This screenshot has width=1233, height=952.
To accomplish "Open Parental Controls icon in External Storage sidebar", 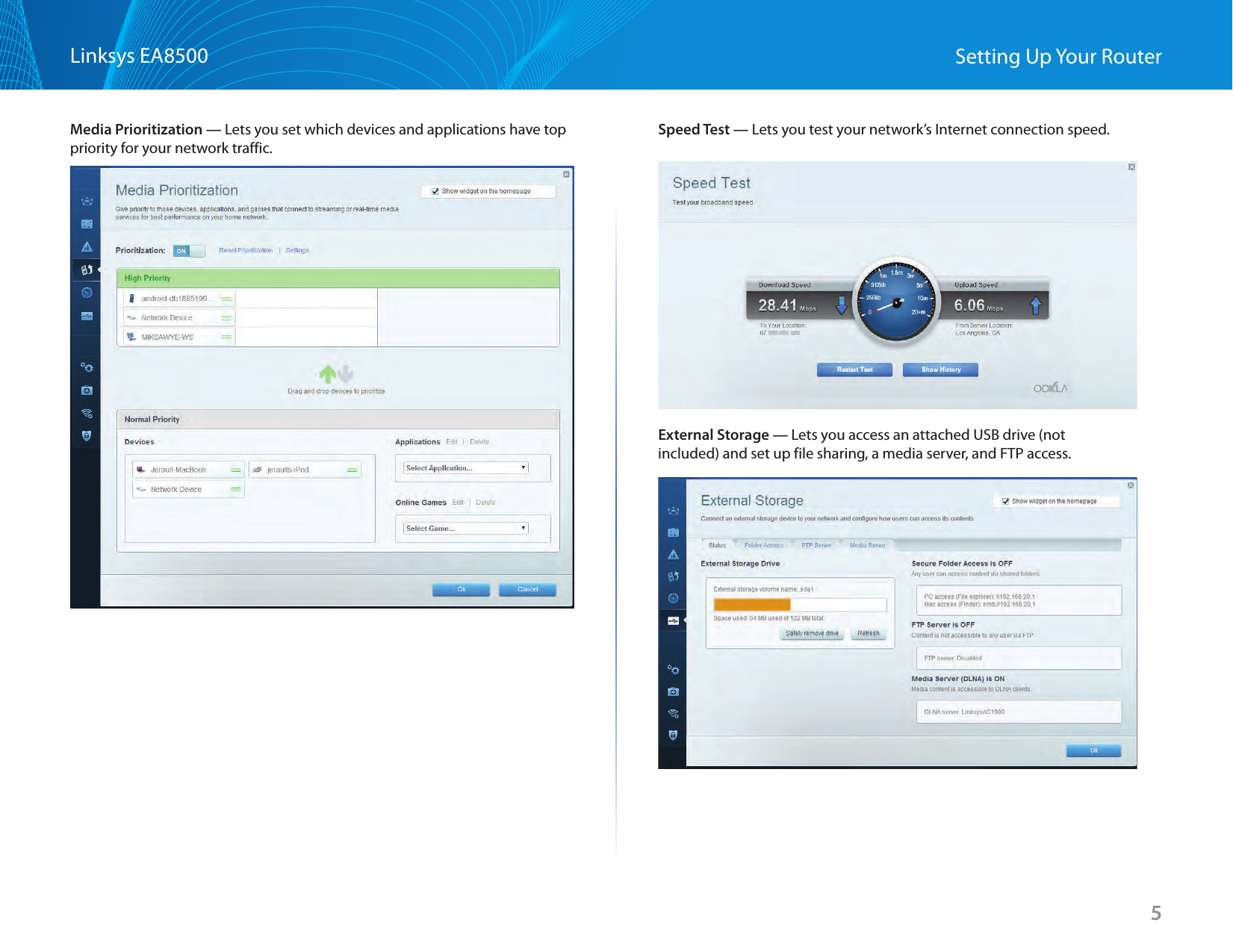I will pos(673,555).
